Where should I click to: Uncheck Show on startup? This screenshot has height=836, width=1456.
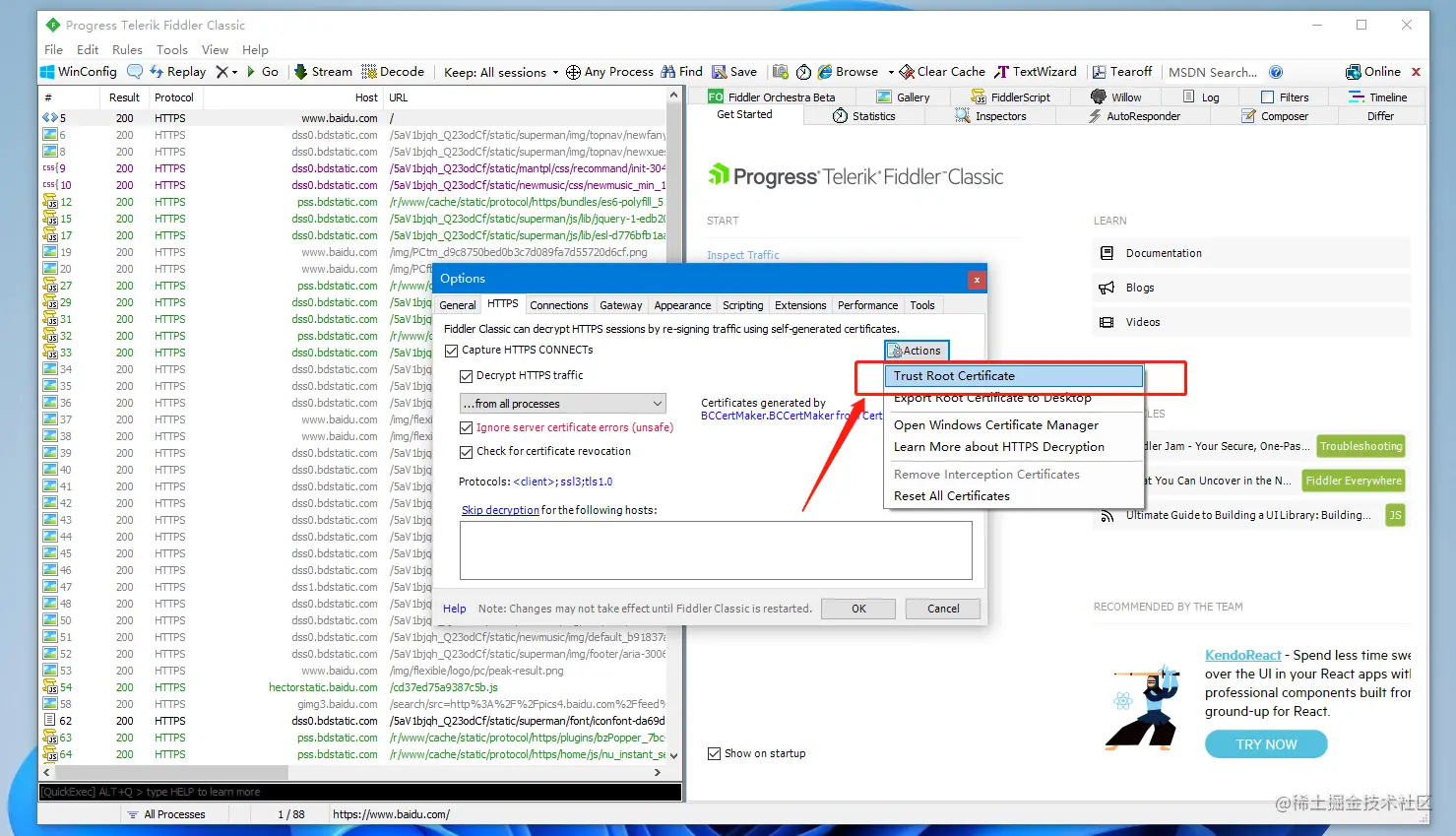click(714, 754)
